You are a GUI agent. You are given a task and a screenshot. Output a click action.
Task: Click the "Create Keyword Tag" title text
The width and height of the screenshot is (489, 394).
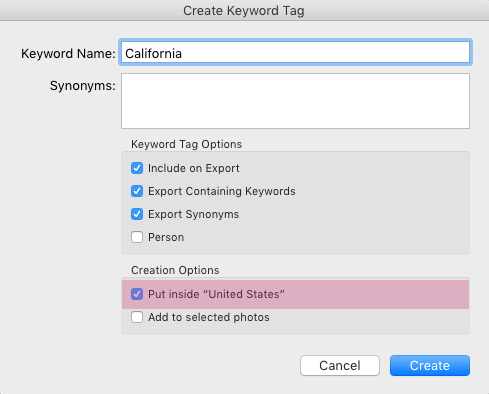click(x=244, y=11)
